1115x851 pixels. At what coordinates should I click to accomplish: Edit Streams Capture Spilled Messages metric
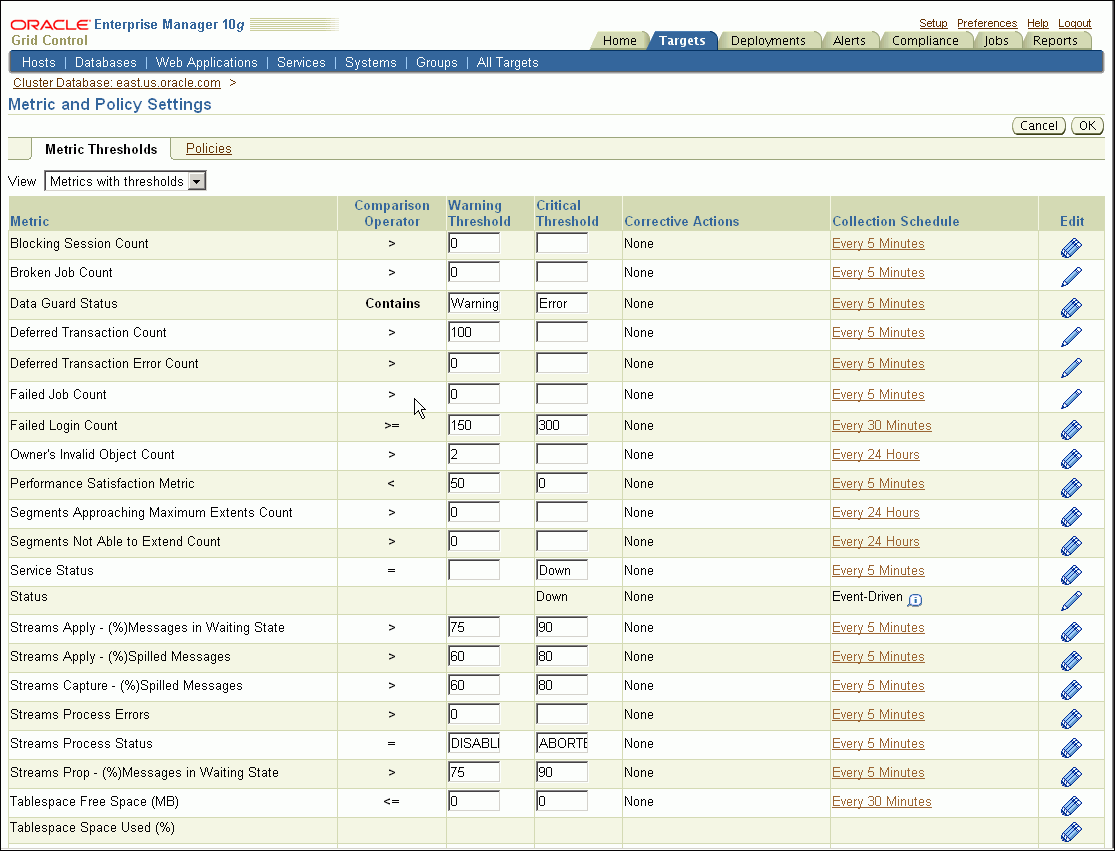tap(1071, 690)
